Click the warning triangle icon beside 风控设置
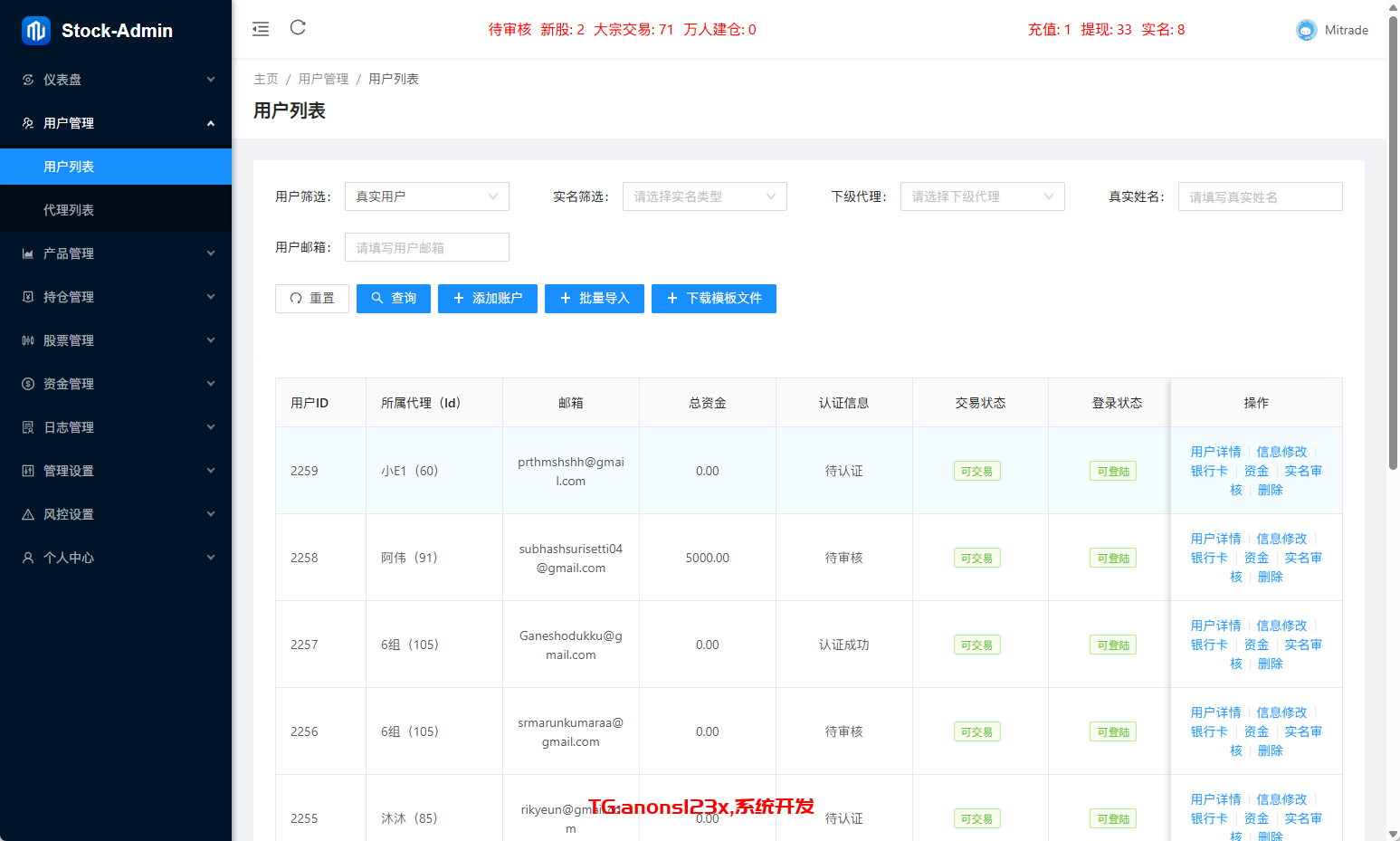 pos(28,514)
